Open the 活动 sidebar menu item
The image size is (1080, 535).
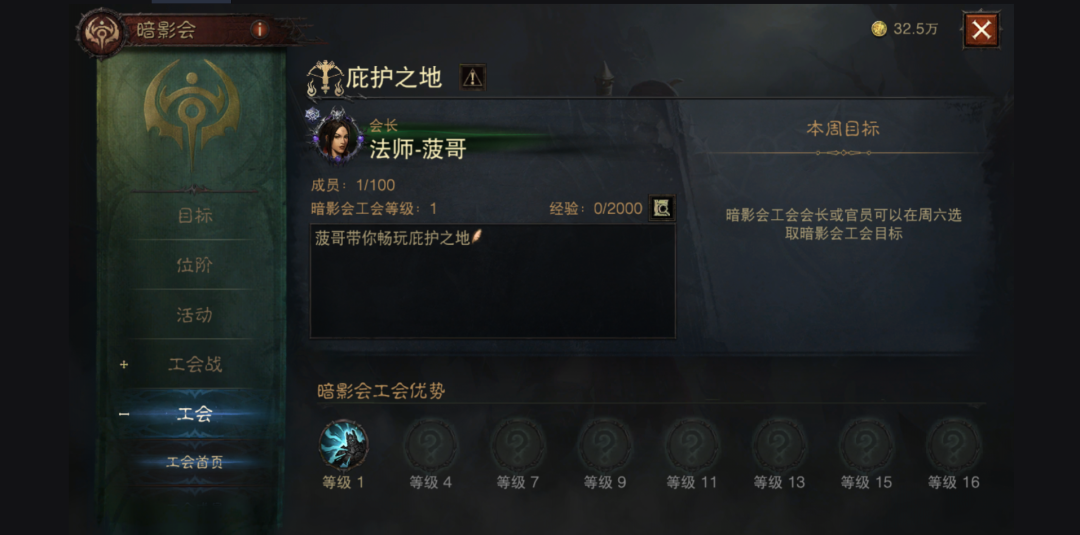click(195, 315)
